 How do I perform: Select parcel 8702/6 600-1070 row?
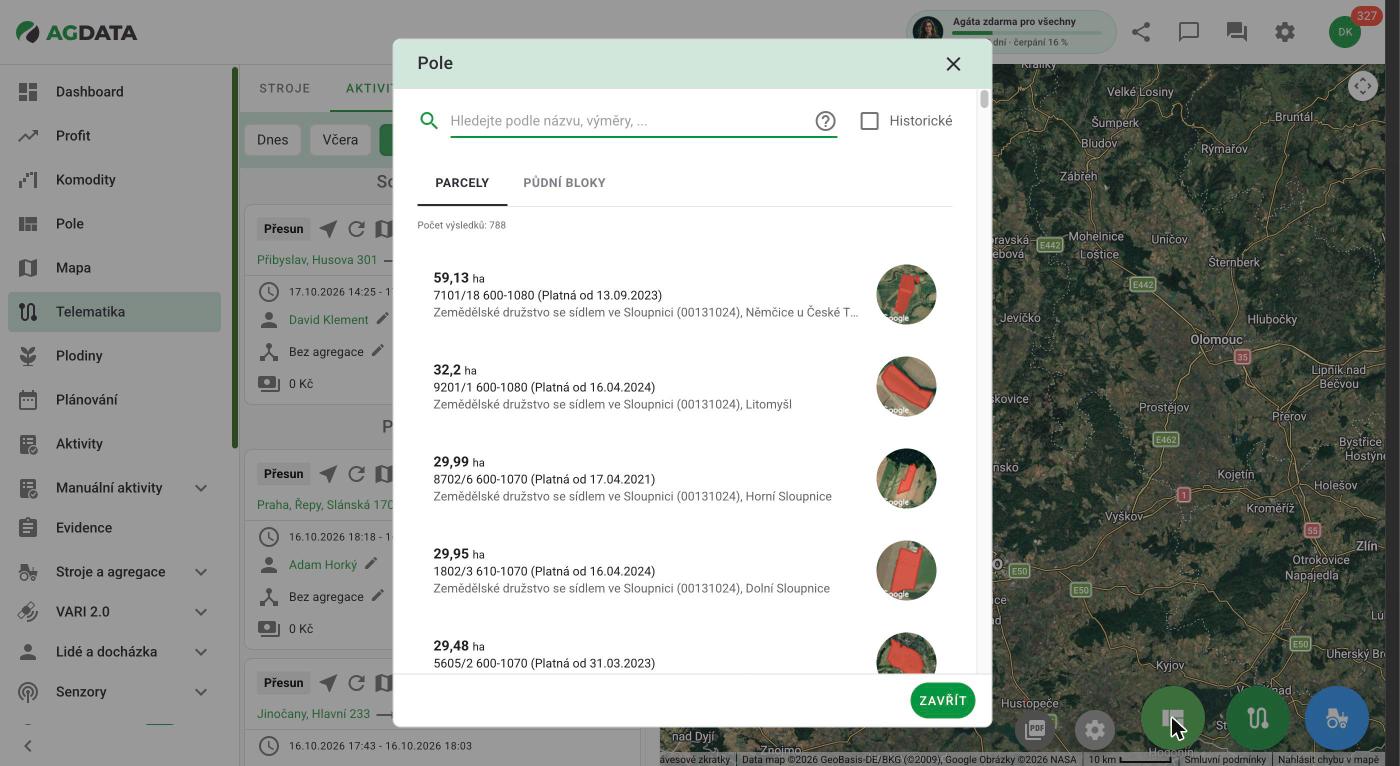pos(685,479)
